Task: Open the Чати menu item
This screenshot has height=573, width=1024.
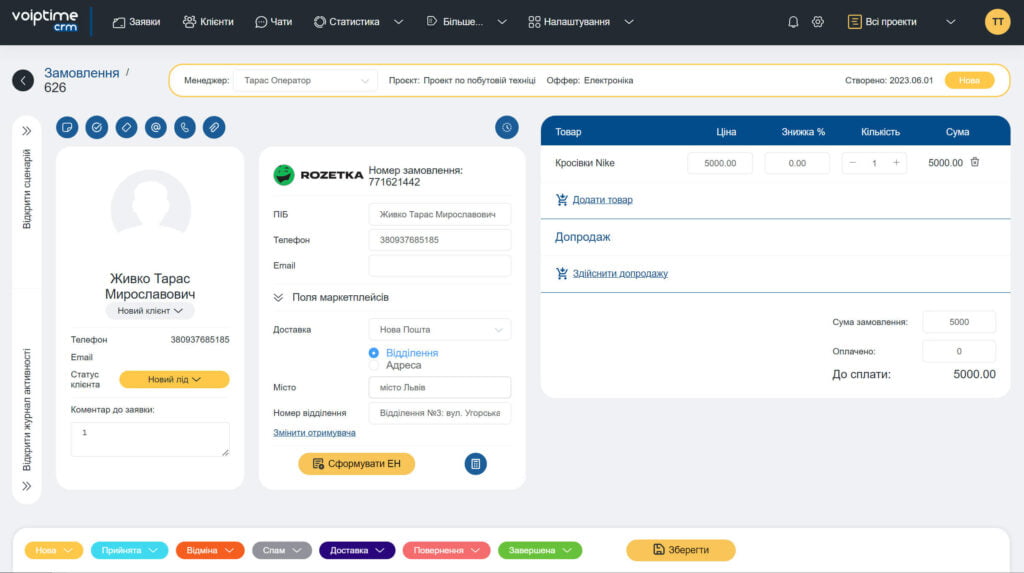Action: (x=274, y=22)
